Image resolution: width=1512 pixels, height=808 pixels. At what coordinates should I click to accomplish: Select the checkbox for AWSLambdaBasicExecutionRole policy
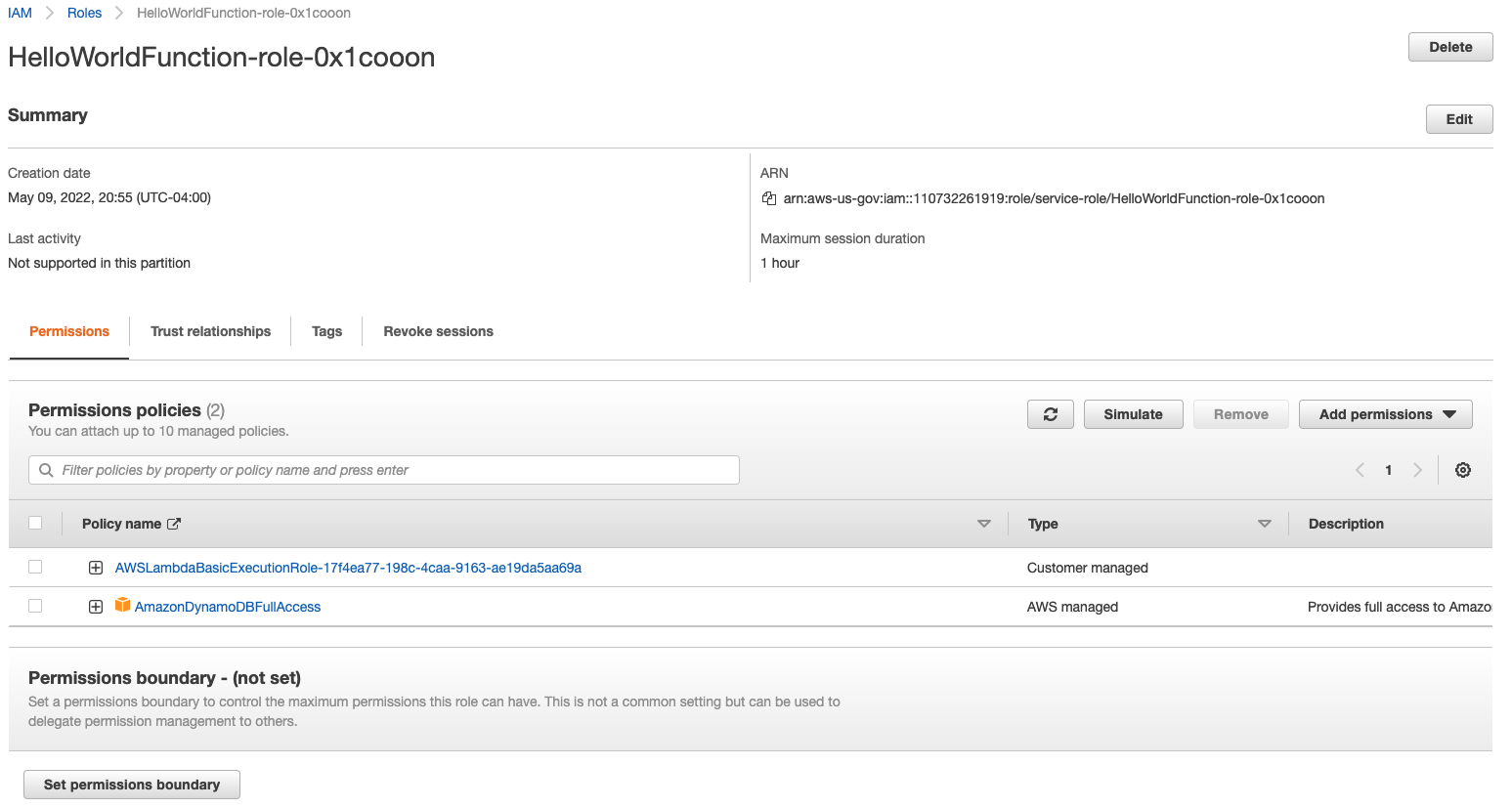(35, 567)
